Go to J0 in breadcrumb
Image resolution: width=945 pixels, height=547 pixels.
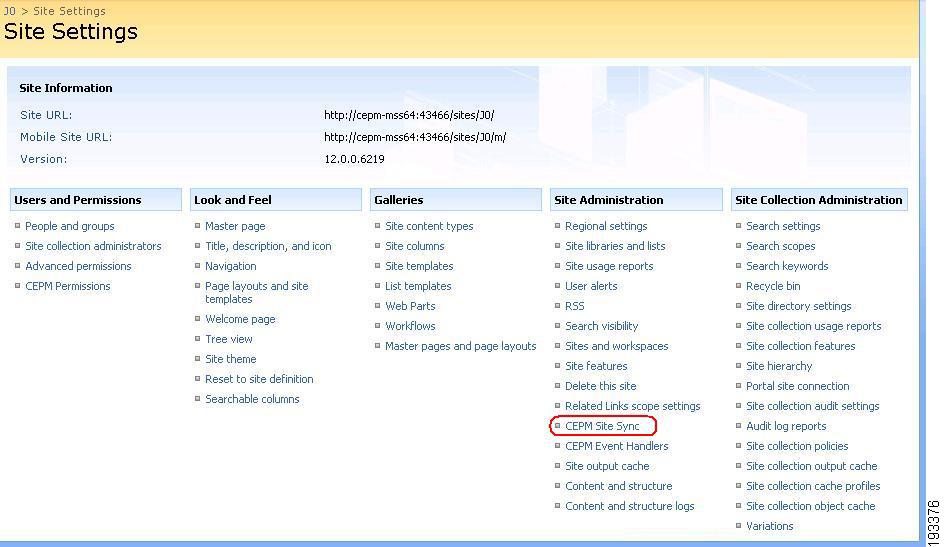click(10, 11)
